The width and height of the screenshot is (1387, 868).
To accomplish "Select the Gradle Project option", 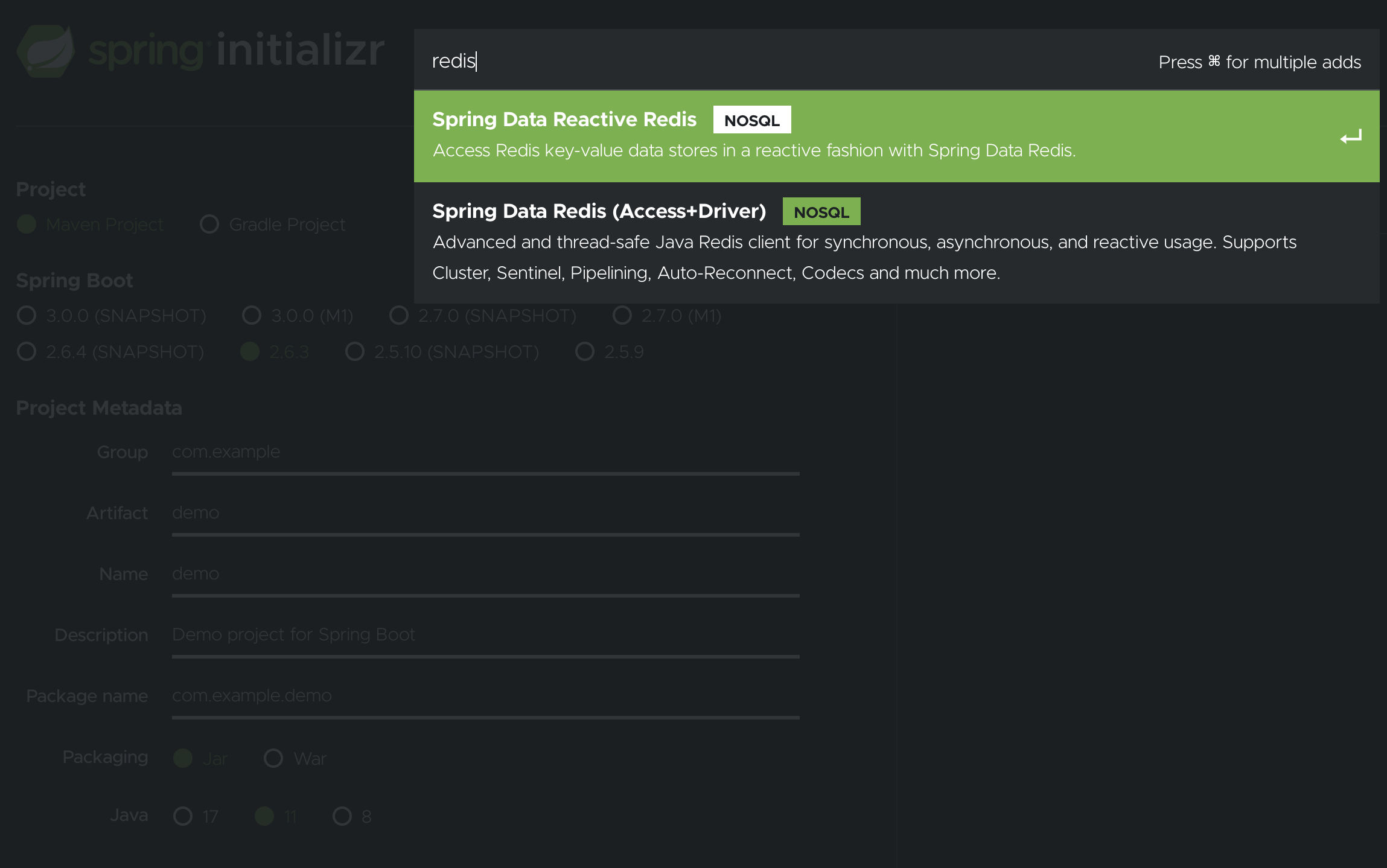I will 209,224.
